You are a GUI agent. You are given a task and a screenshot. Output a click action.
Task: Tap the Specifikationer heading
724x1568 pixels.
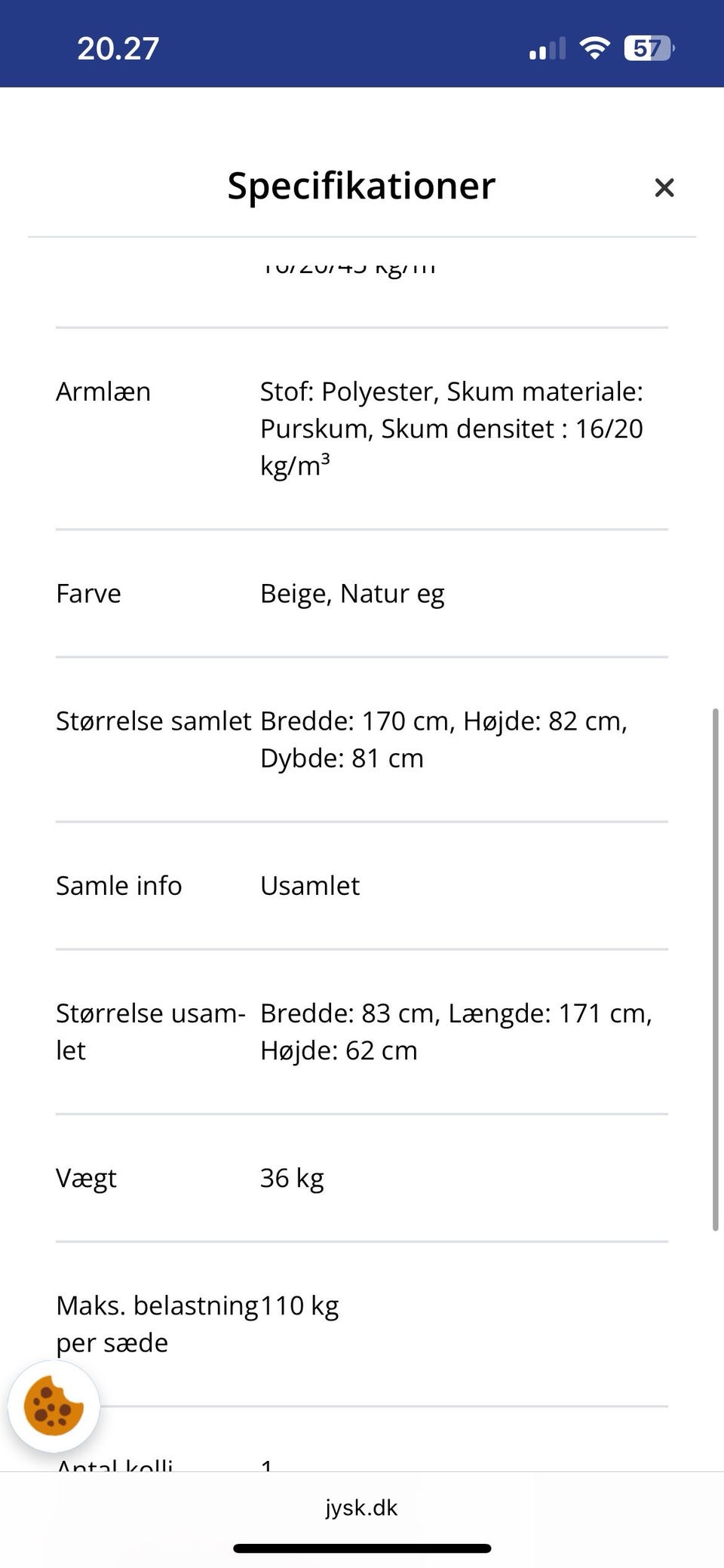pos(361,186)
